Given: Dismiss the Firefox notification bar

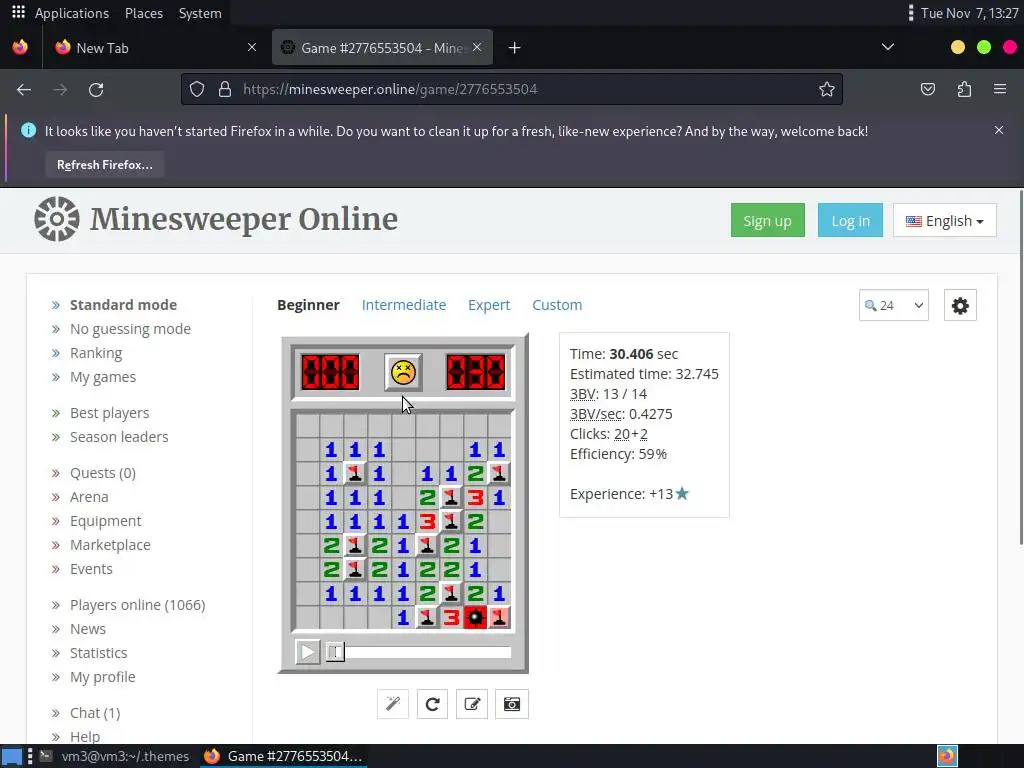Looking at the screenshot, I should [x=999, y=130].
